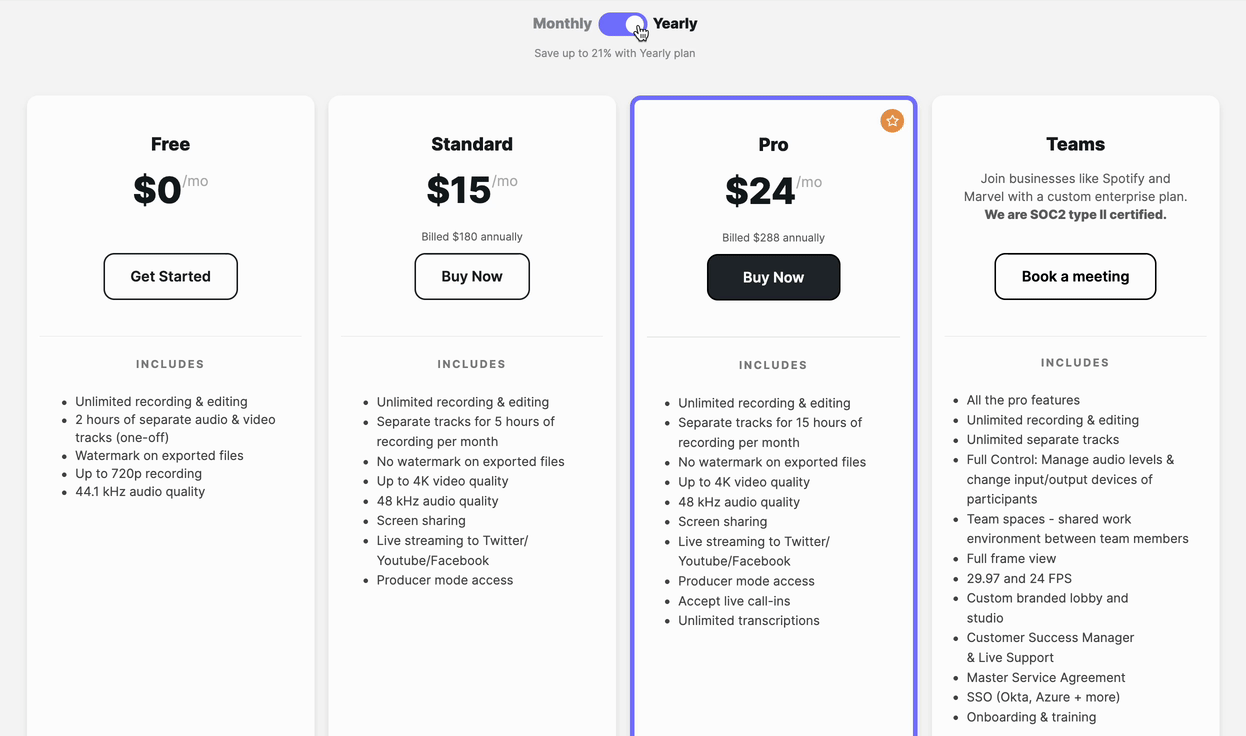Viewport: 1246px width, 736px height.
Task: Click the Monthly label next to the toggle
Action: [561, 23]
